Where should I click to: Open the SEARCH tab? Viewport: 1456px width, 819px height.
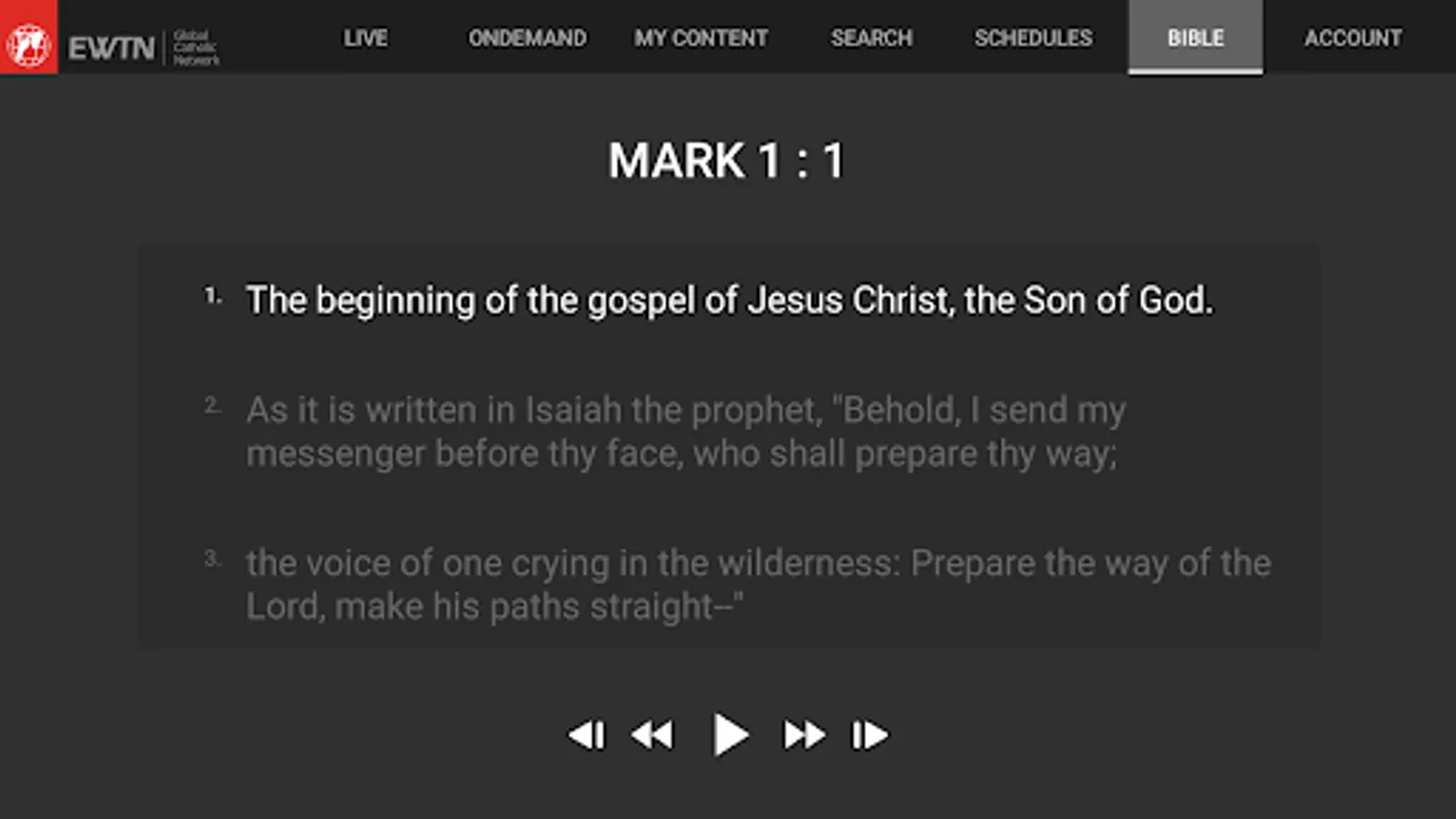coord(871,38)
